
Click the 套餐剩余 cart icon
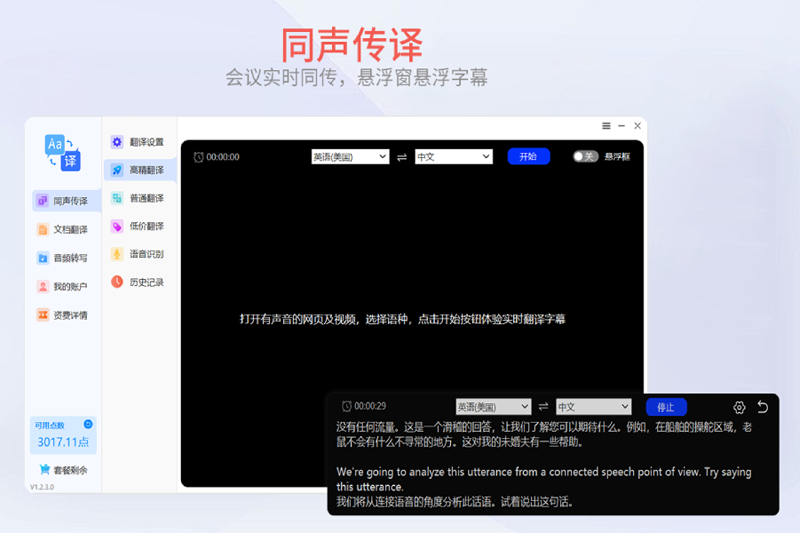pyautogui.click(x=44, y=469)
